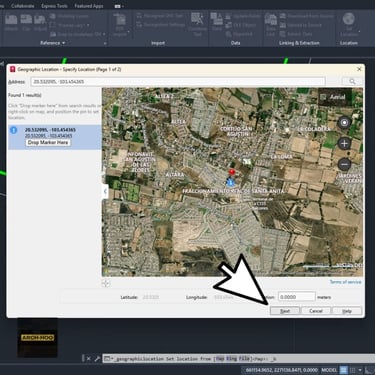Screen dimensions: 375x375
Task: Collapse the results panel with left chevron
Action: pyautogui.click(x=105, y=191)
